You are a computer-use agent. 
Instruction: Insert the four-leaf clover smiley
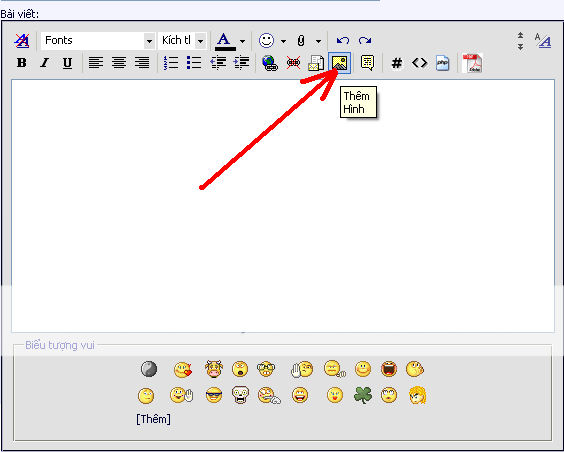tap(363, 395)
